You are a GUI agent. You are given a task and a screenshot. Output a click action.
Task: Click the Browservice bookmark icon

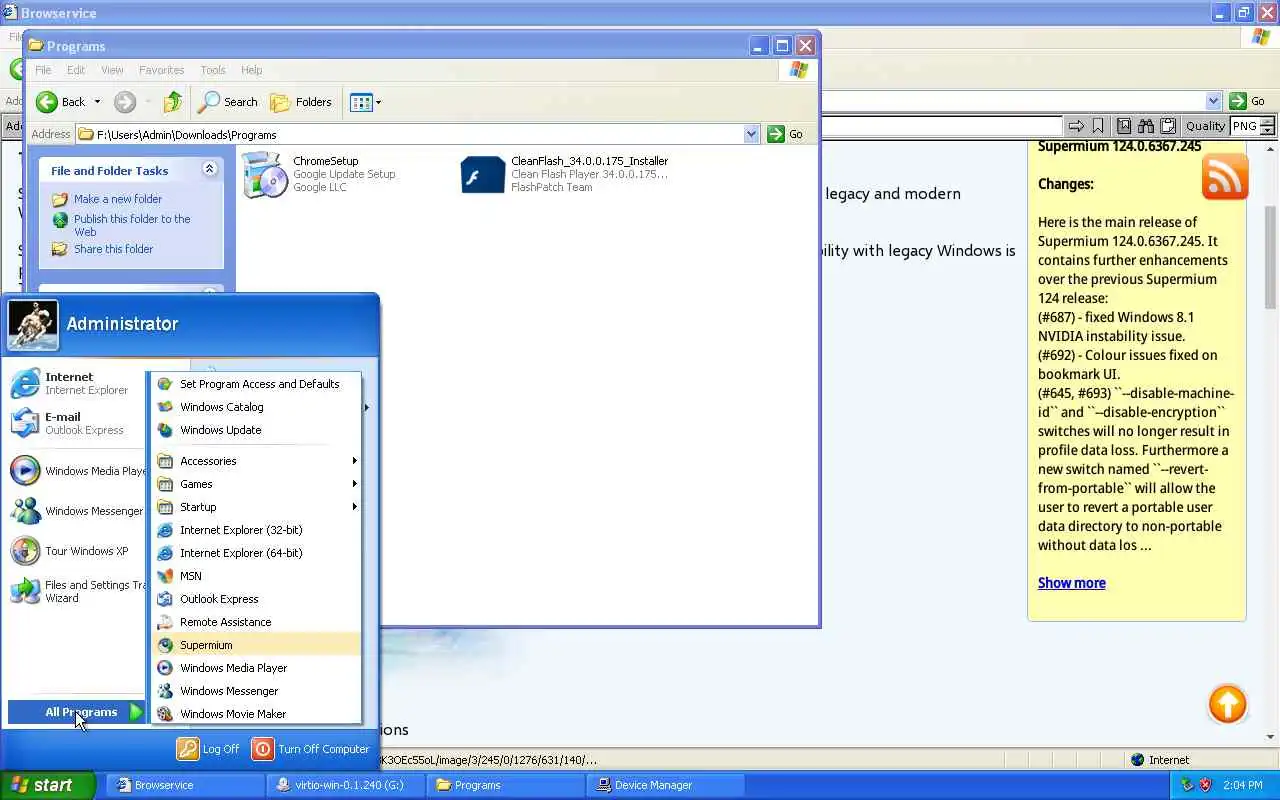pyautogui.click(x=1098, y=126)
